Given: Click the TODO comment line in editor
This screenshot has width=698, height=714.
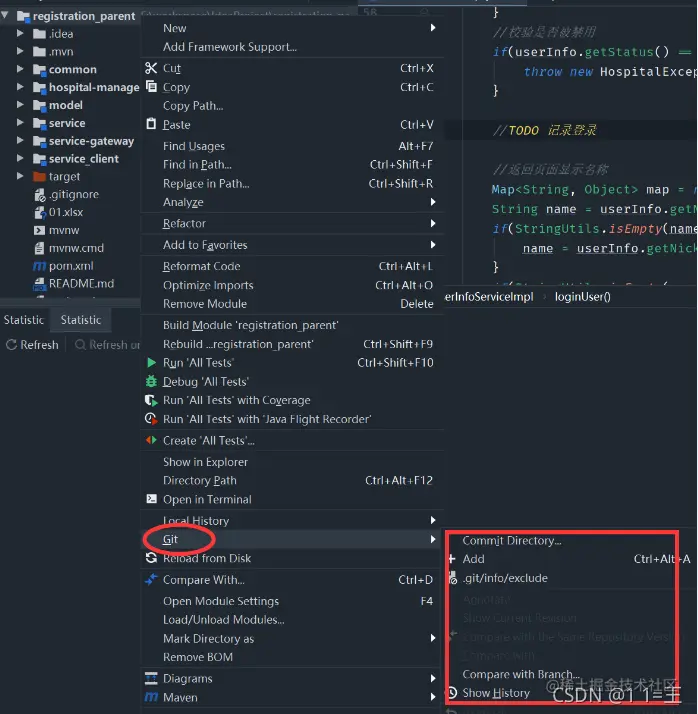Looking at the screenshot, I should pyautogui.click(x=545, y=131).
